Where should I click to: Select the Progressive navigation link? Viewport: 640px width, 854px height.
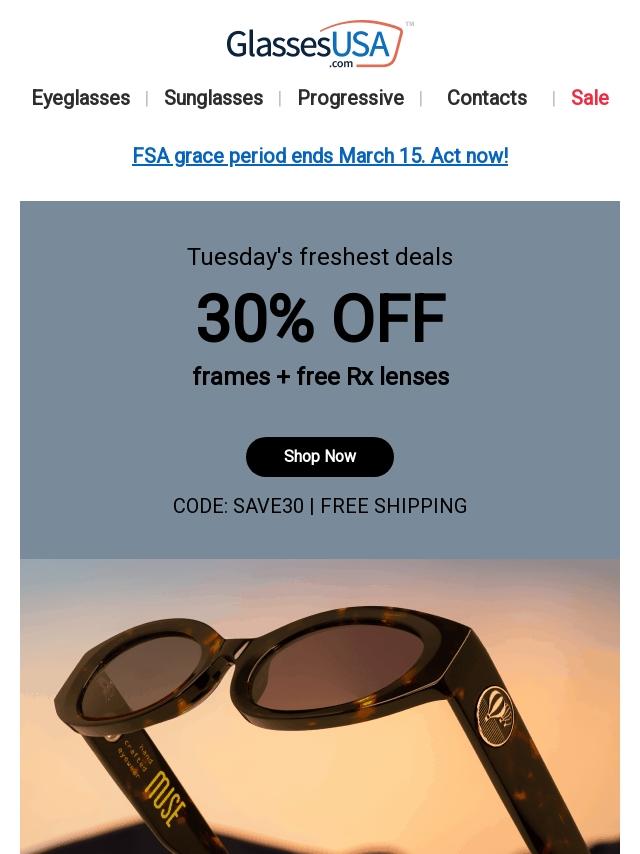[350, 98]
